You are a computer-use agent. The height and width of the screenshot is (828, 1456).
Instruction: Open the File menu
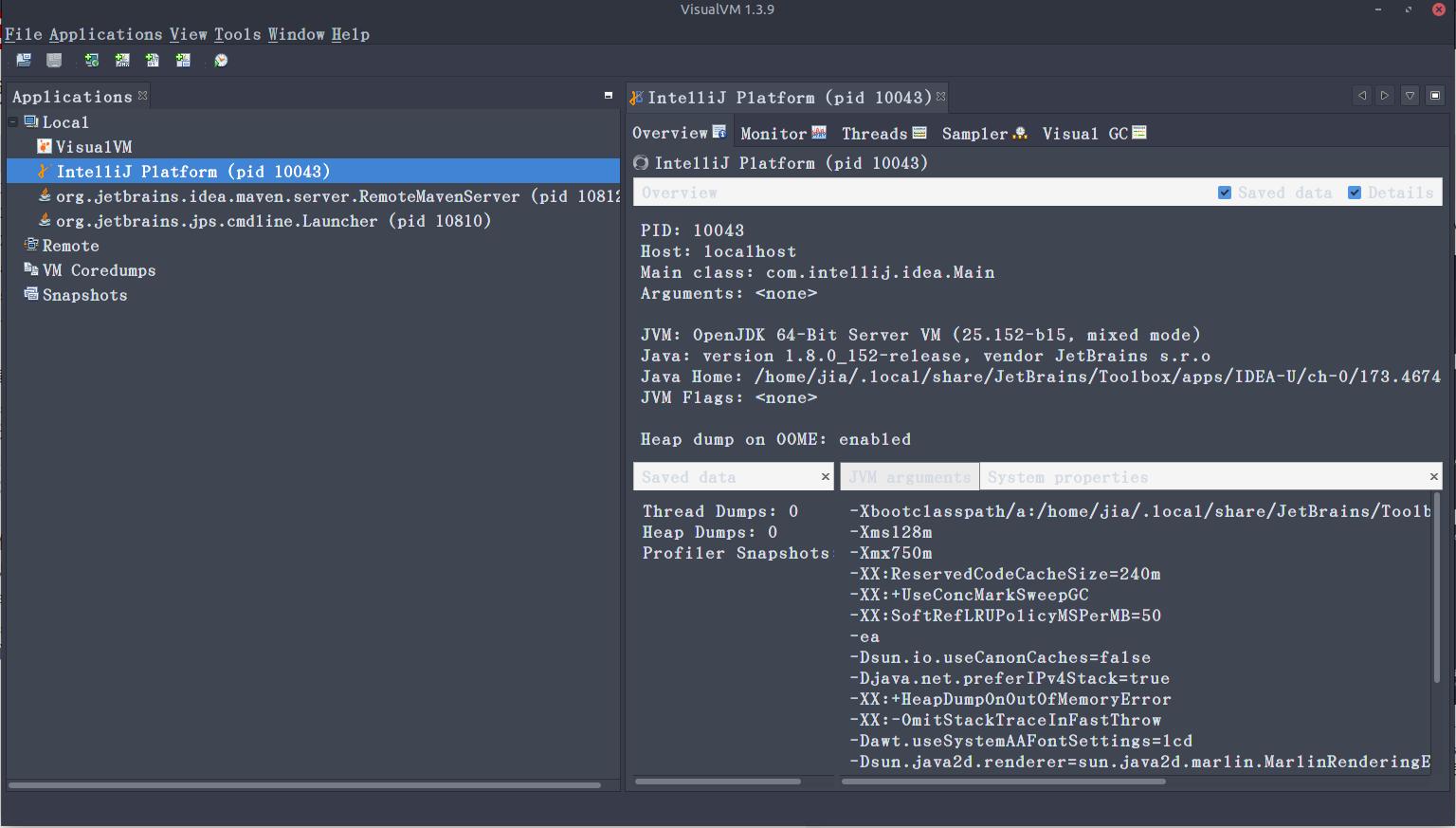click(x=24, y=34)
